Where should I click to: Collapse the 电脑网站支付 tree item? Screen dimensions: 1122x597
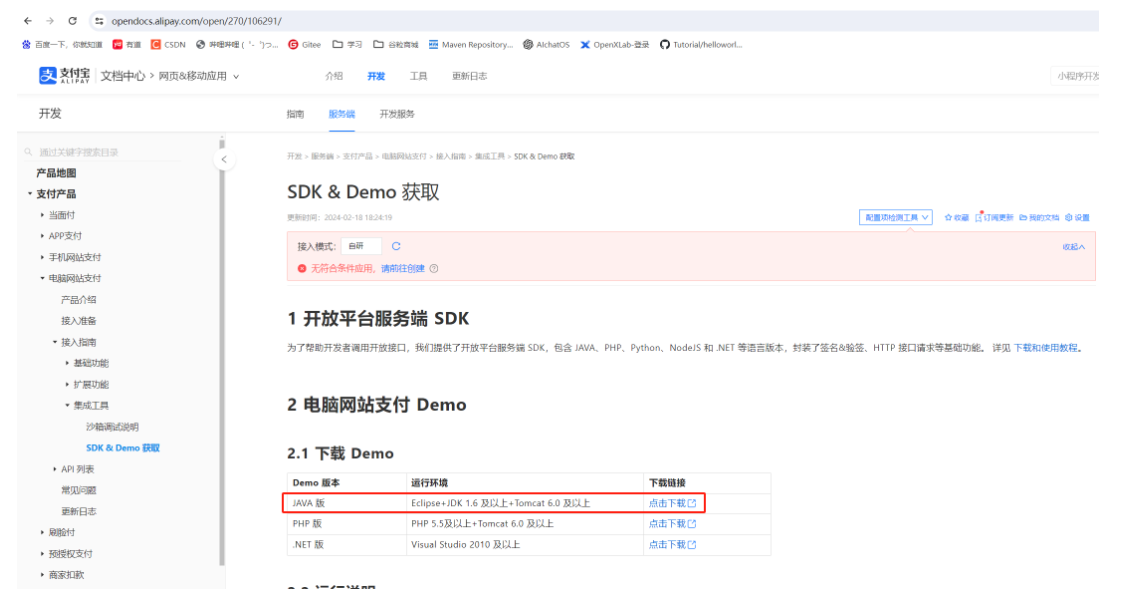(x=42, y=278)
